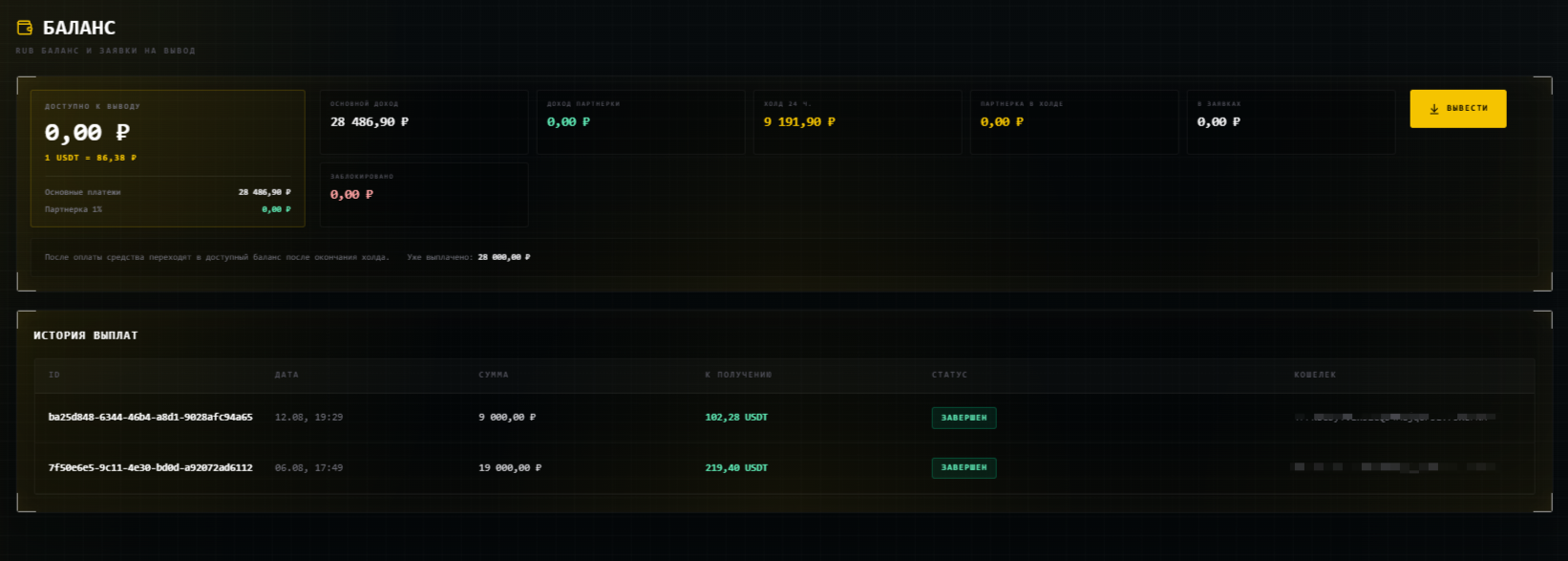Viewport: 1568px width, 561px height.
Task: Click the Завершен status of 19 000,00 payout
Action: (x=964, y=468)
